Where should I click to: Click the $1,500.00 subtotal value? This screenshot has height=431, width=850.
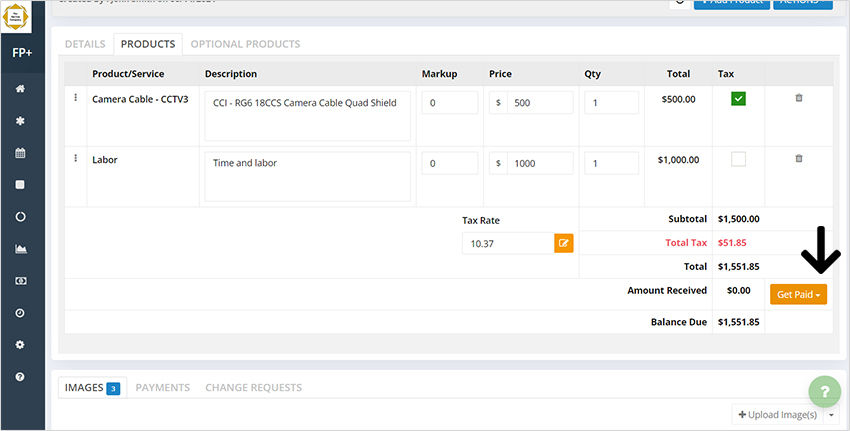tap(738, 219)
